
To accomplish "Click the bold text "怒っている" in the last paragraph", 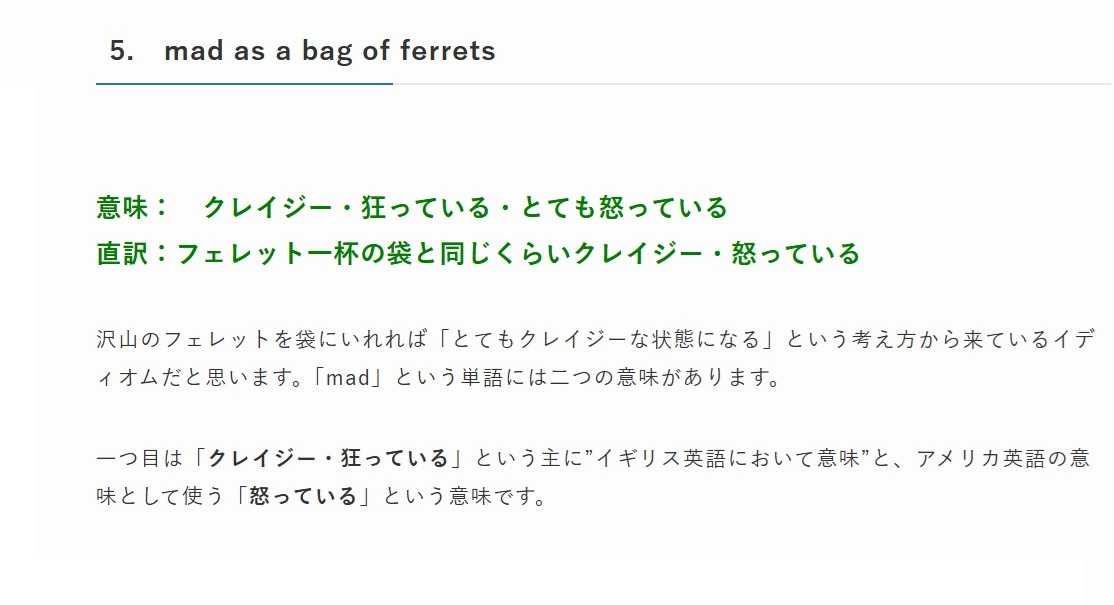I will 303,496.
